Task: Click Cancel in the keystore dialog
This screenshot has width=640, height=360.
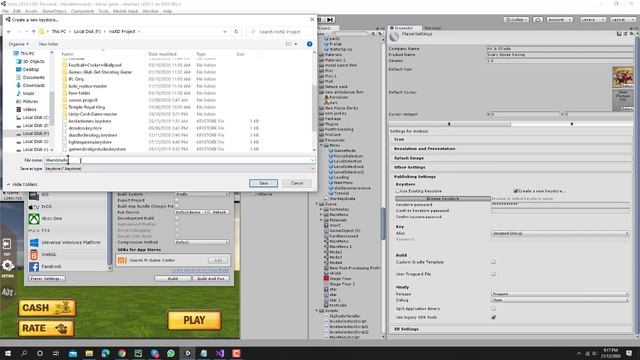Action: 297,183
